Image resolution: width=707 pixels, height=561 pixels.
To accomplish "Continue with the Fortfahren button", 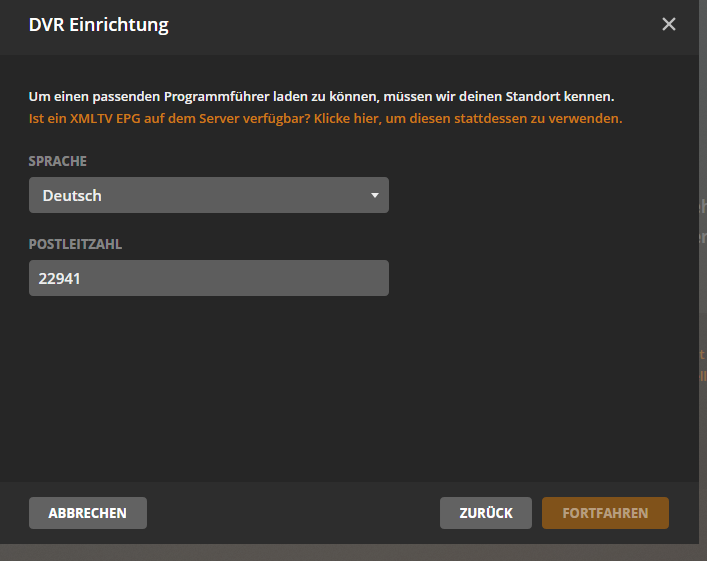I will coord(605,513).
